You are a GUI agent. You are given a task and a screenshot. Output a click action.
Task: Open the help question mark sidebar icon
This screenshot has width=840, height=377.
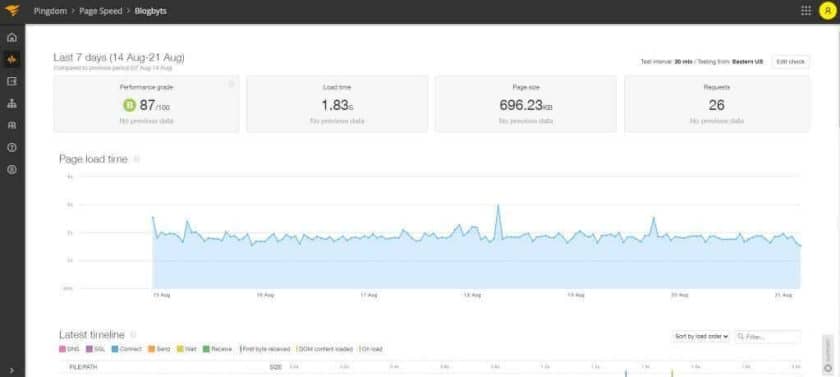[x=12, y=147]
